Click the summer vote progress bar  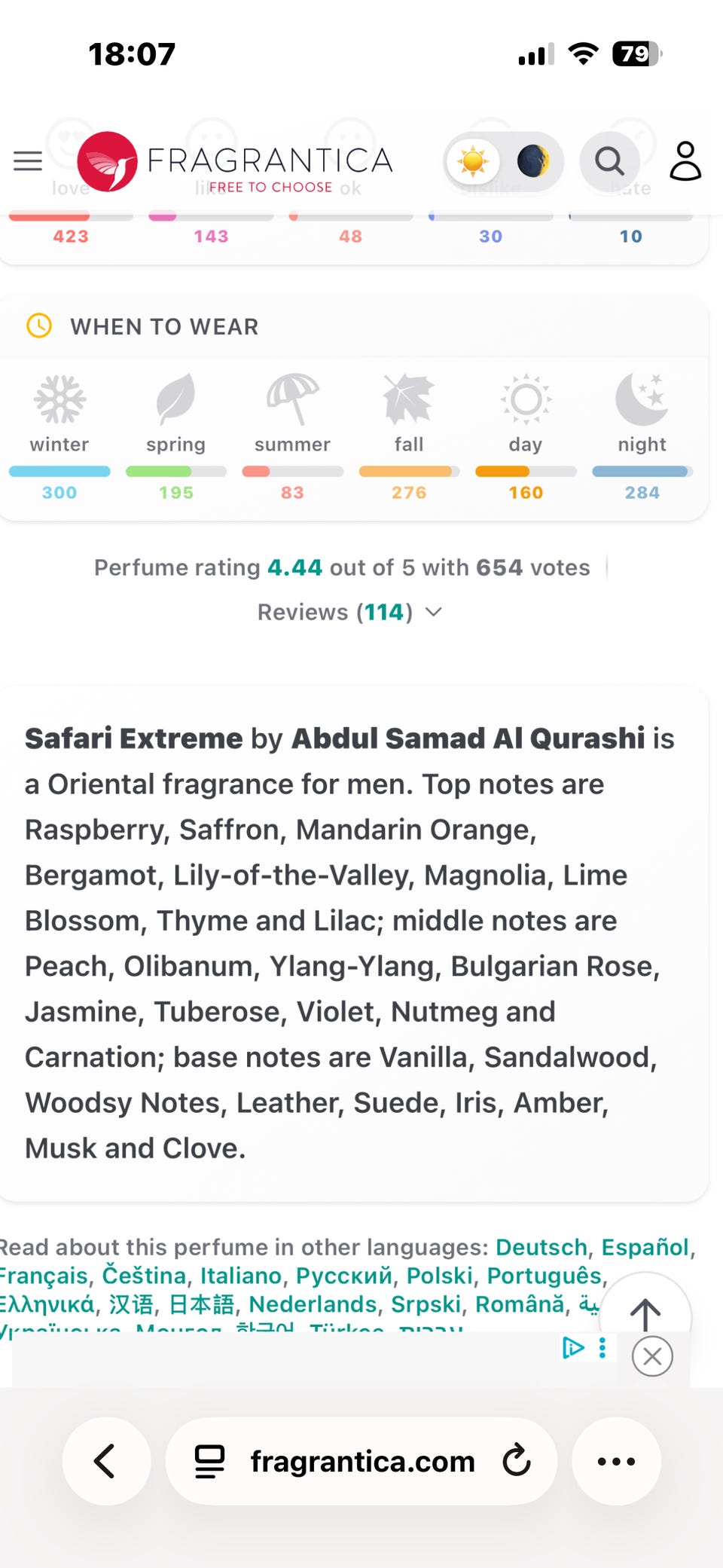coord(292,472)
